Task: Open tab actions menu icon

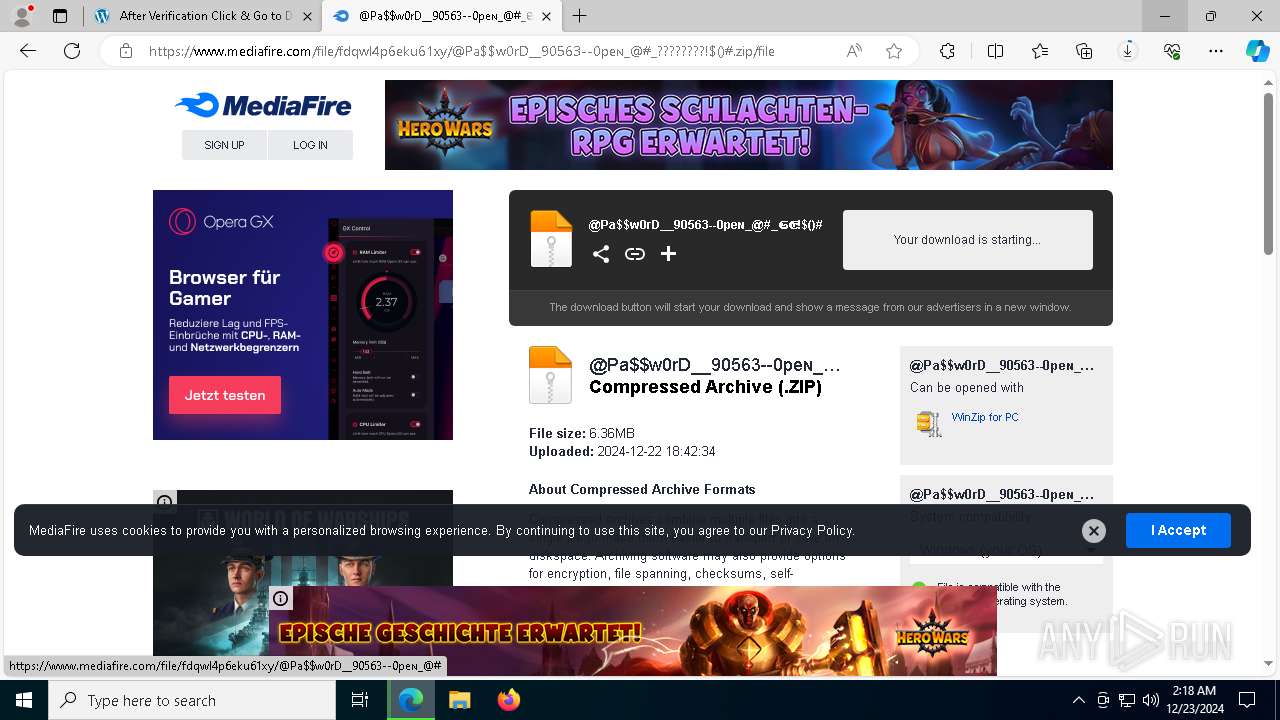Action: 60,16
